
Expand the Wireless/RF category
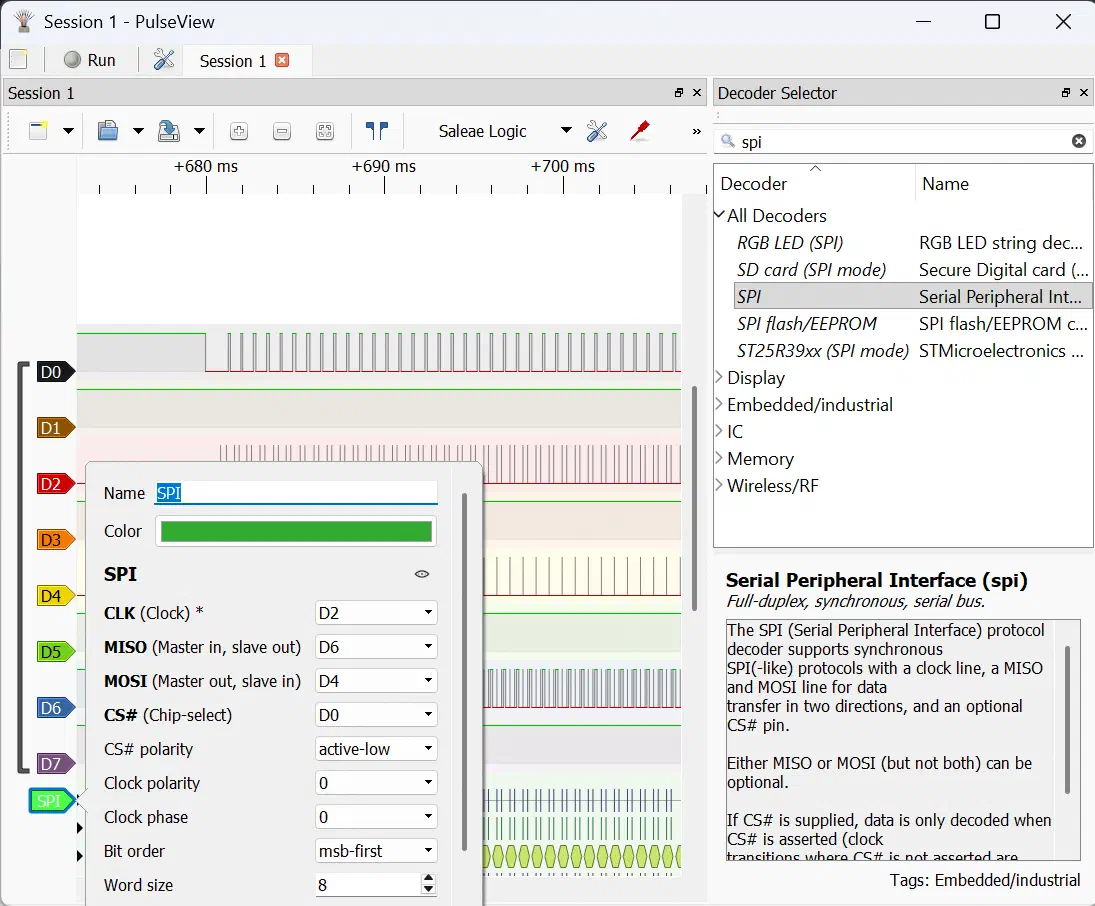coord(719,485)
